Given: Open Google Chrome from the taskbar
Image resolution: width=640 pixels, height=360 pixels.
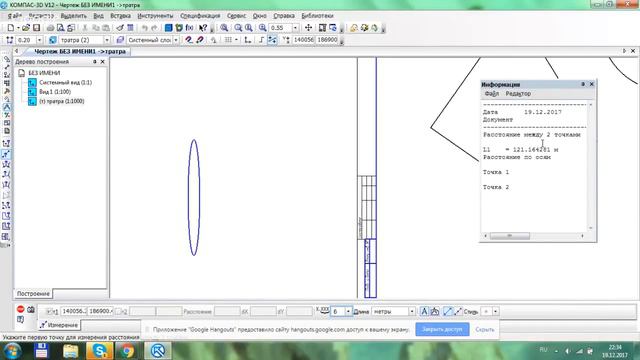Looking at the screenshot, I should [127, 351].
